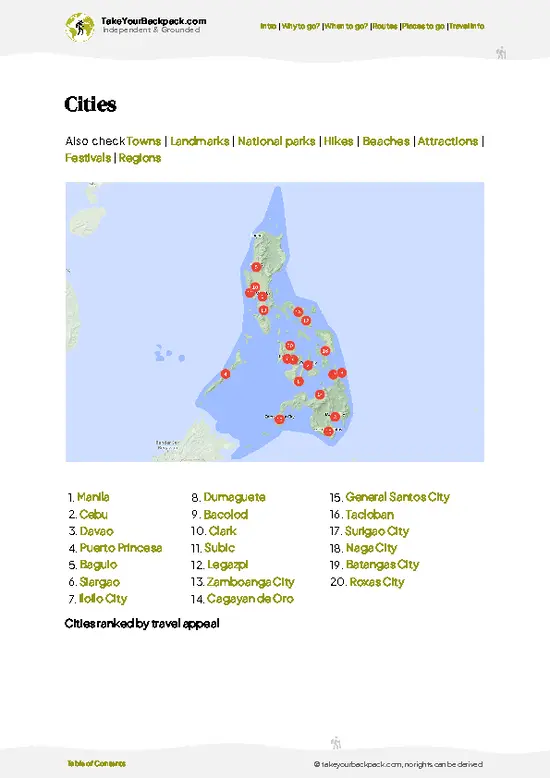Click the 'Cities' page heading
550x778 pixels.
click(x=90, y=104)
